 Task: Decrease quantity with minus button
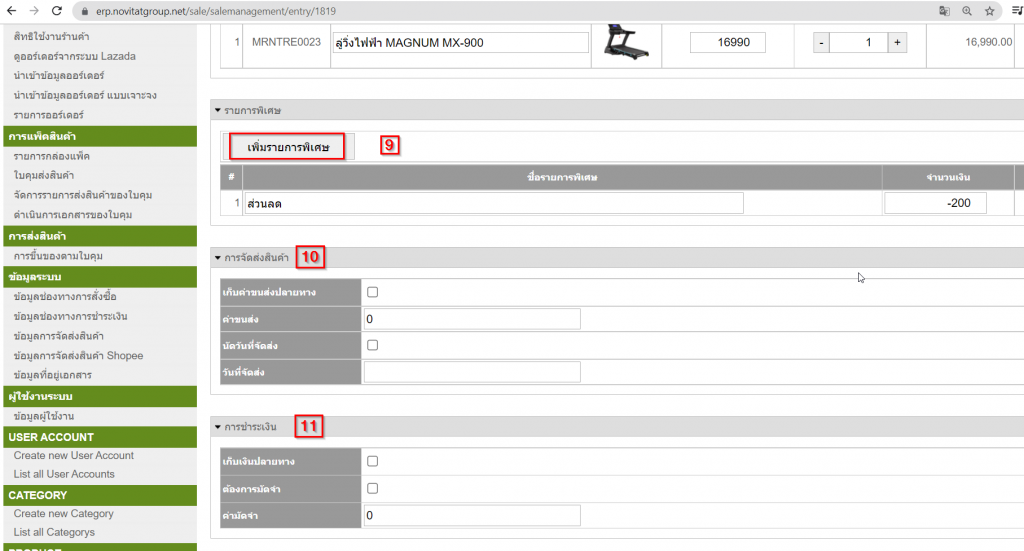point(821,43)
